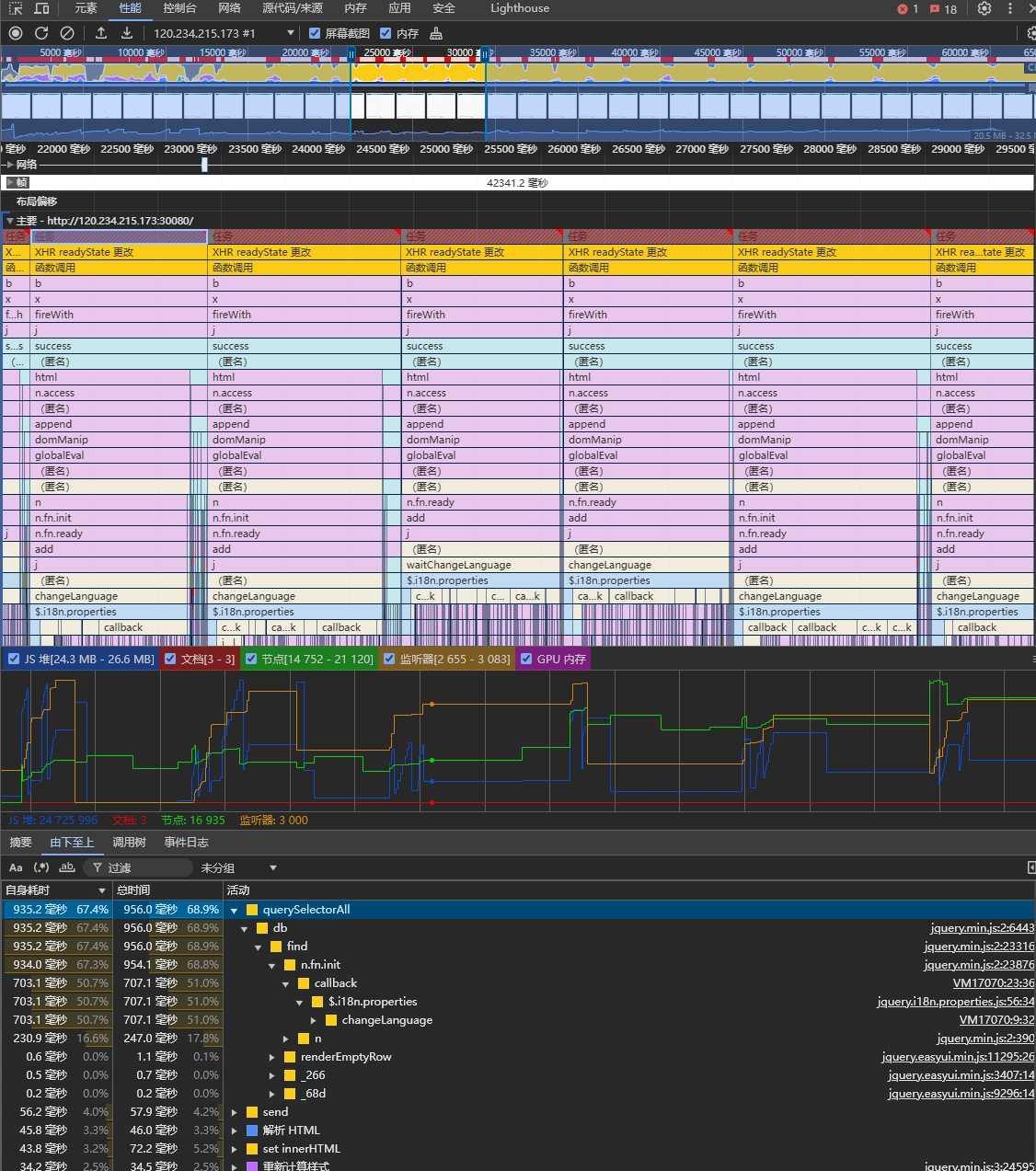Click the issues count badge showing 18
Image resolution: width=1036 pixels, height=1171 pixels.
943,9
